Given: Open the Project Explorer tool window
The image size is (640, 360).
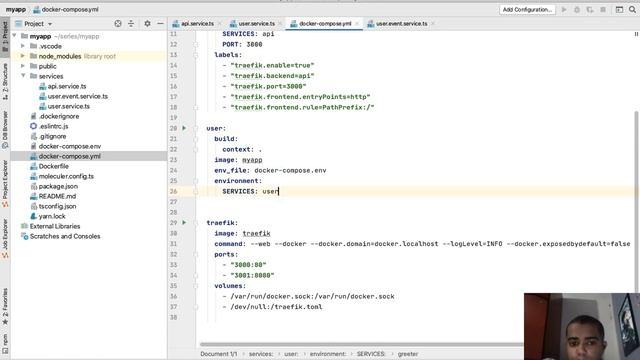Looking at the screenshot, I should 5,184.
